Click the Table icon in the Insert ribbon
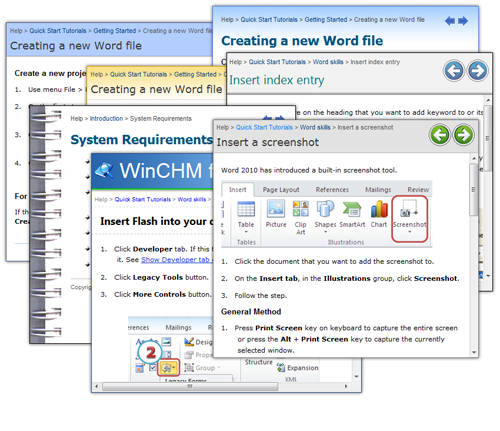Screen dimensions: 500x431 246,209
